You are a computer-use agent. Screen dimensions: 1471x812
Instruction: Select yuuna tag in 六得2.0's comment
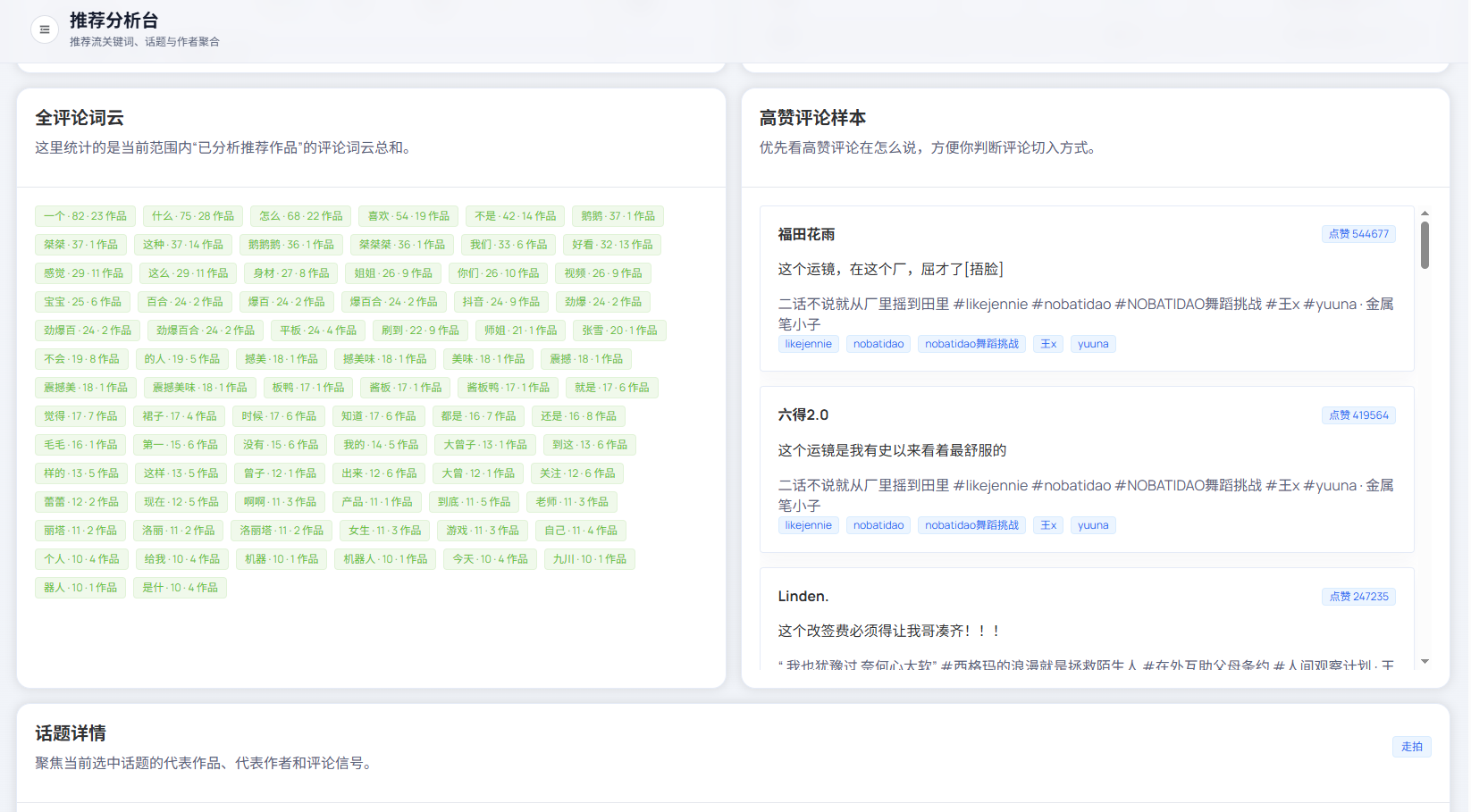(x=1093, y=525)
